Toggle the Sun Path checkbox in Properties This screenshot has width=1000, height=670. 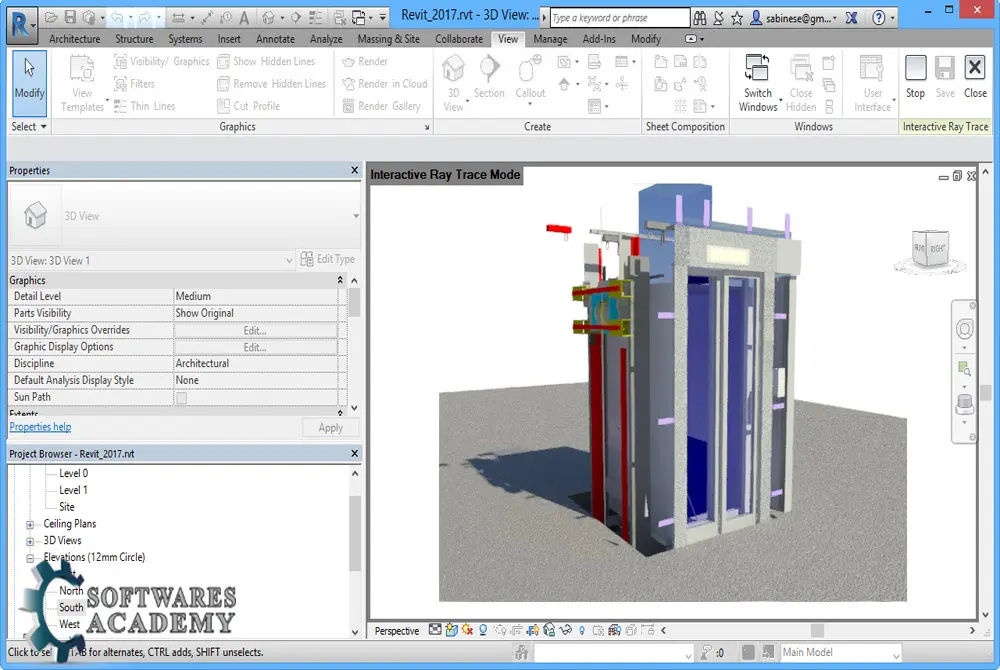182,398
